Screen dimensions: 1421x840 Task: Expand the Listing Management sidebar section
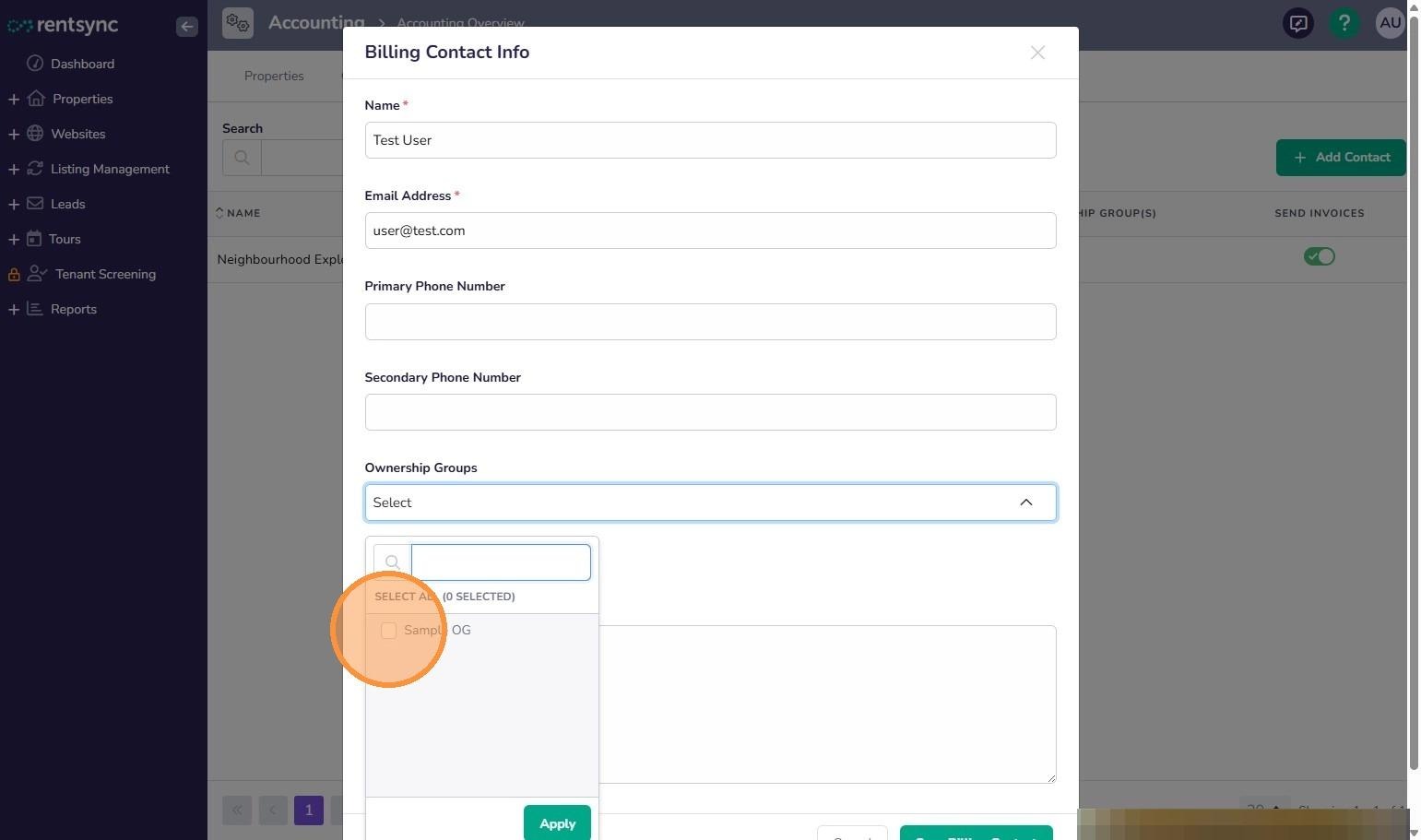point(14,169)
